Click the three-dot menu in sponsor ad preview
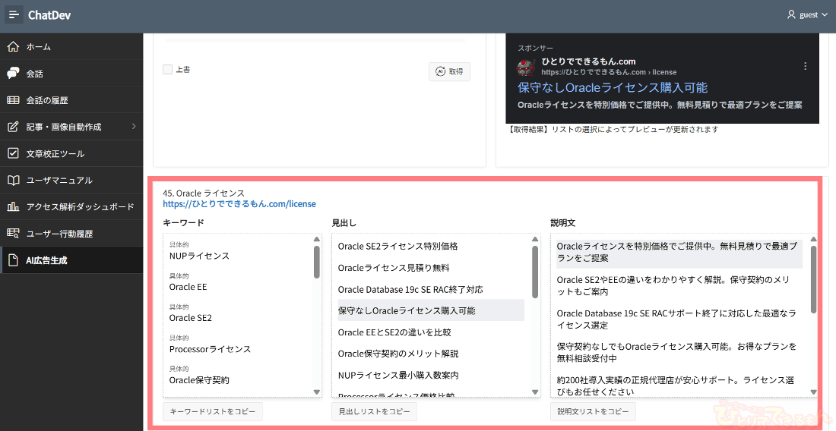The height and width of the screenshot is (431, 836). 805,66
